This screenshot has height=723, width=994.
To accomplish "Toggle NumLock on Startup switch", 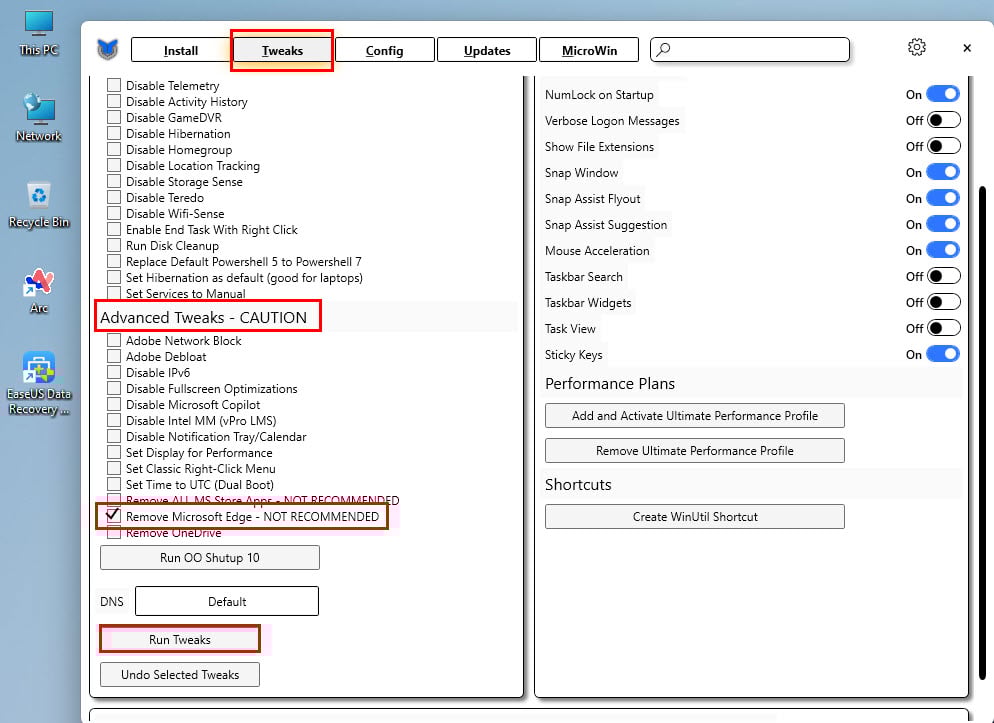I will pyautogui.click(x=943, y=94).
